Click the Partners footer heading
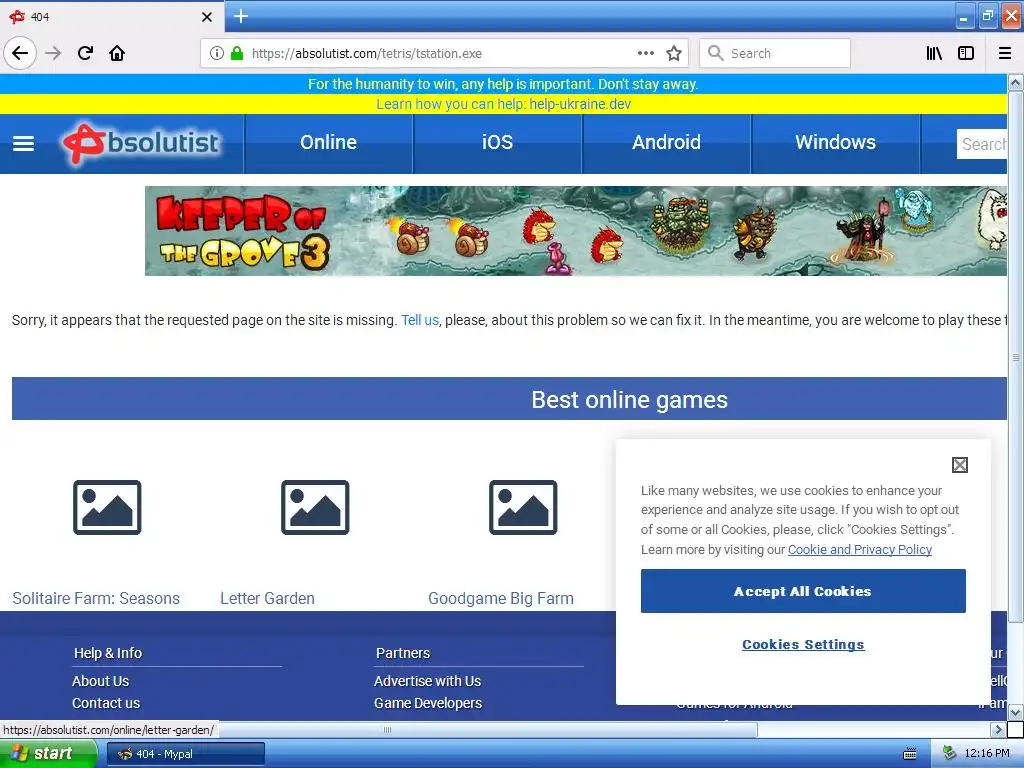The image size is (1024, 768). 403,653
